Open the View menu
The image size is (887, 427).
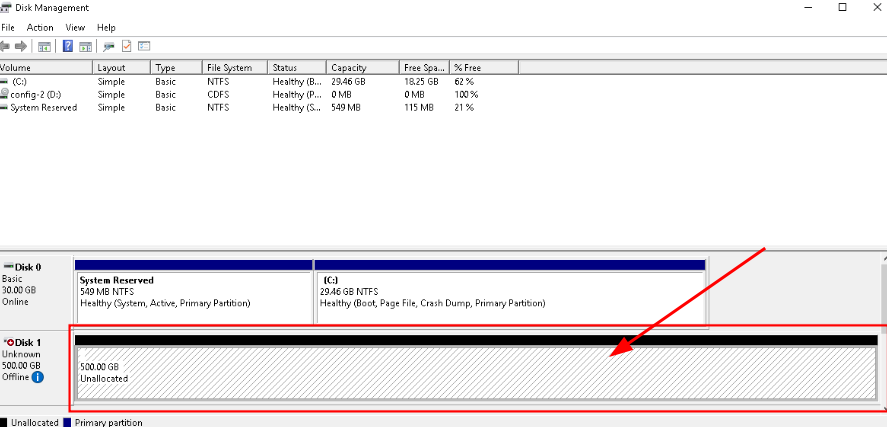click(75, 27)
